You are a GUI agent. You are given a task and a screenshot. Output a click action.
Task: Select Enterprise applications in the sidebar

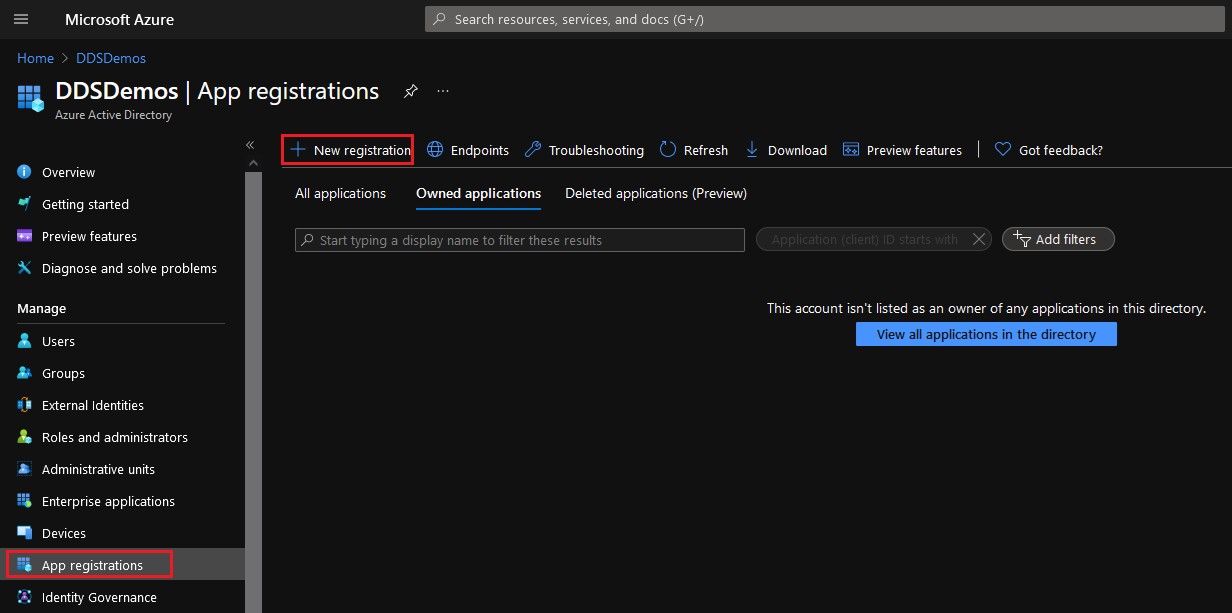(x=110, y=501)
